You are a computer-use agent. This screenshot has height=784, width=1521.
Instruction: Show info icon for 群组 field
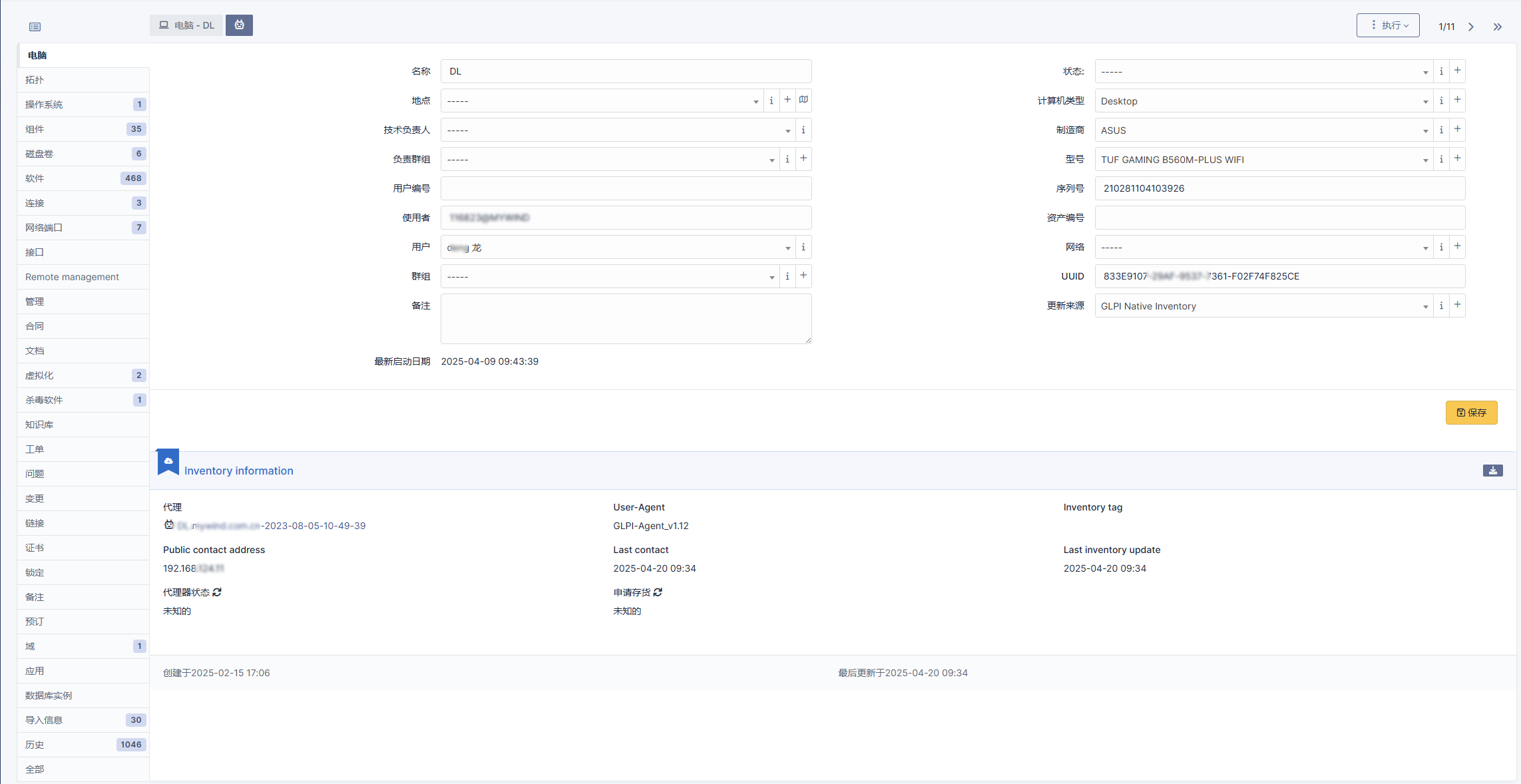click(787, 276)
